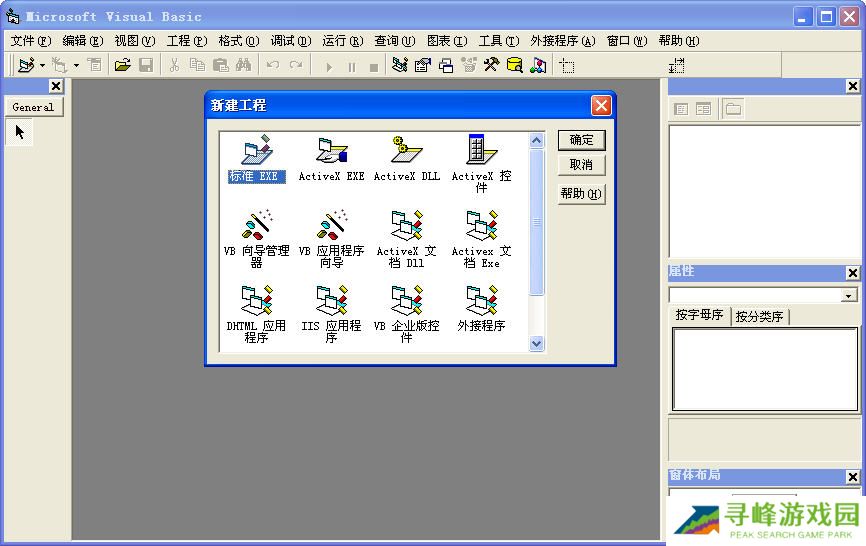Click the Find binoculars toolbar icon

(244, 65)
